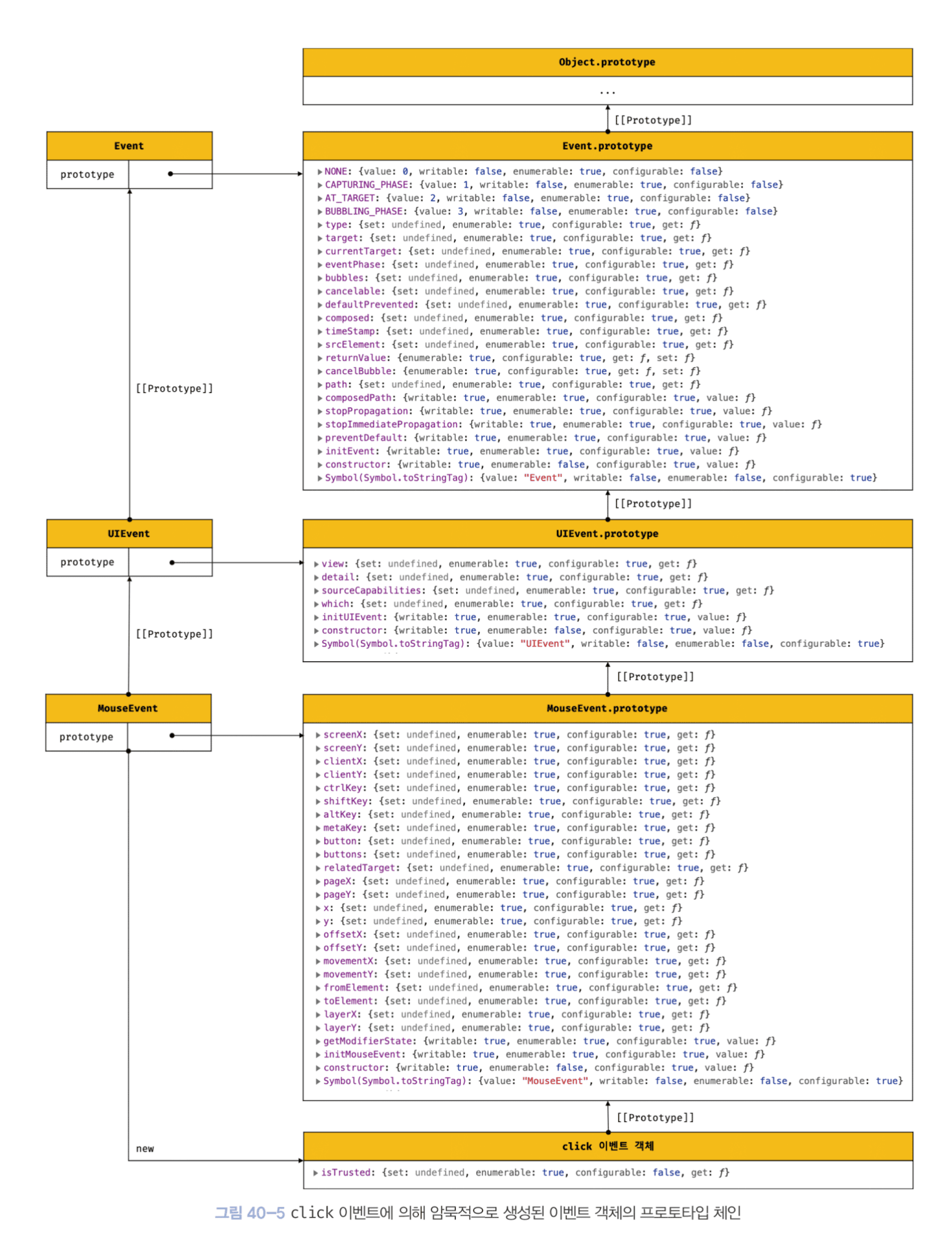Screen dimensions: 952x1252
Task: Select the UIEvent constructor title box
Action: [129, 533]
